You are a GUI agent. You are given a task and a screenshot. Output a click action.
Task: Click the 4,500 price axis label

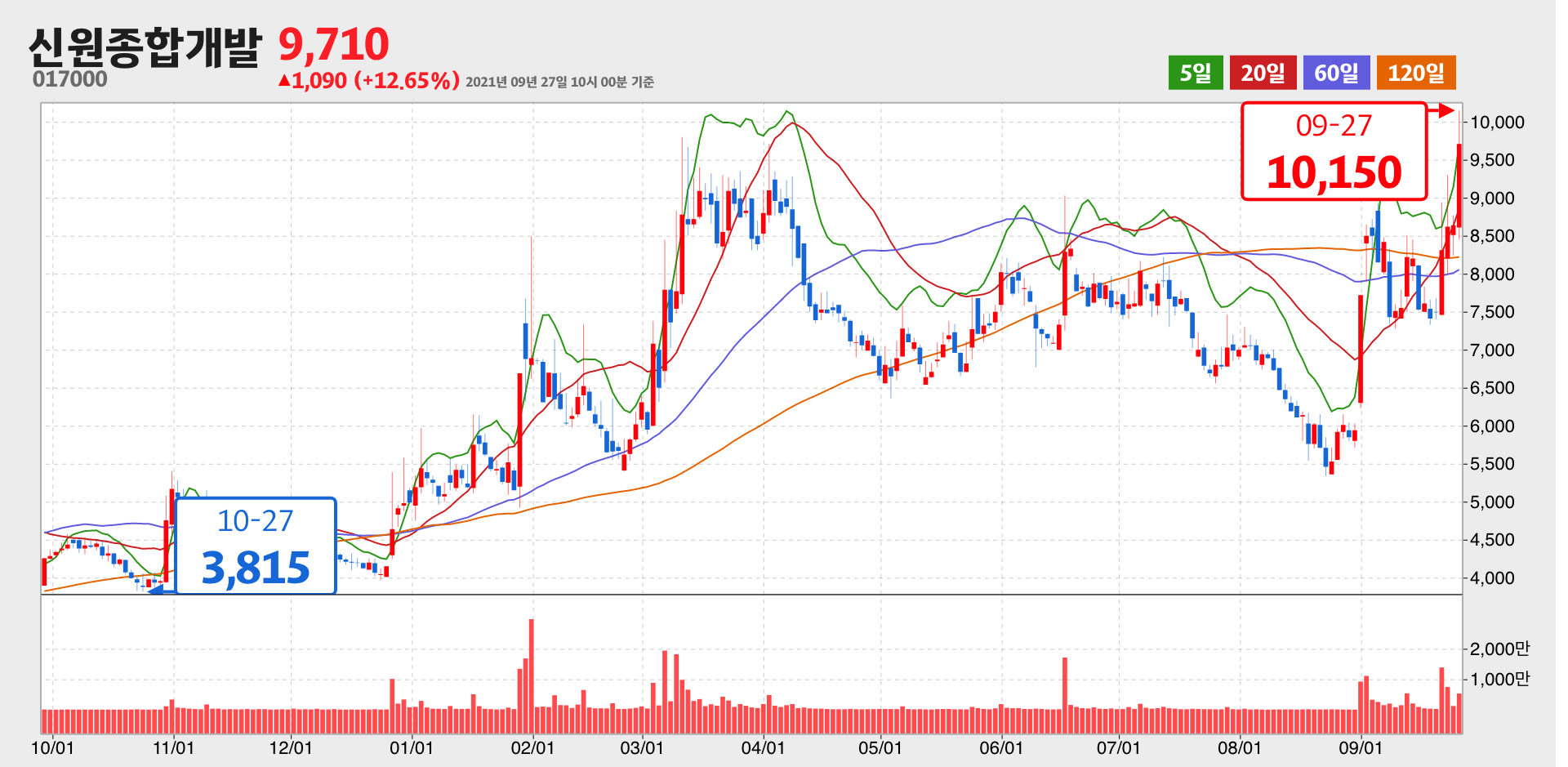click(1492, 540)
